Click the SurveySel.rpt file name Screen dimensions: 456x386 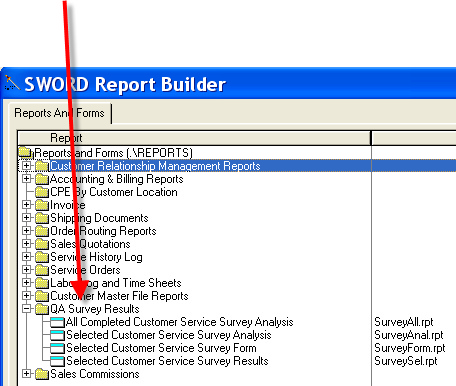coord(406,361)
